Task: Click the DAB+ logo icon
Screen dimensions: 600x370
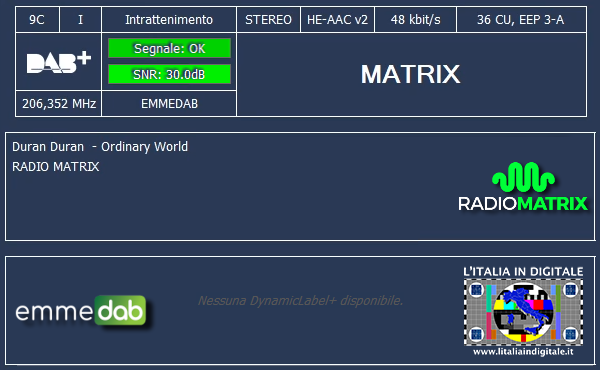Action: point(59,62)
